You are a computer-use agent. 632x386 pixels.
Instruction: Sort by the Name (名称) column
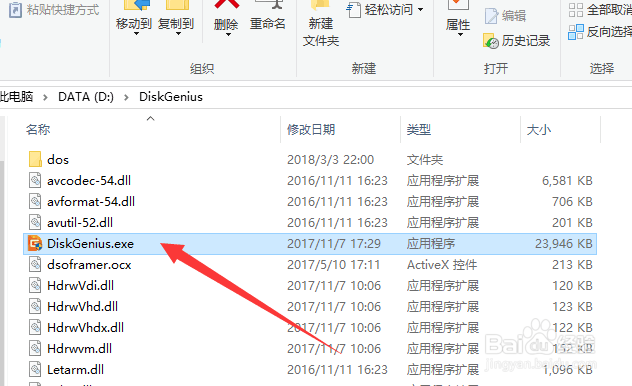click(38, 130)
